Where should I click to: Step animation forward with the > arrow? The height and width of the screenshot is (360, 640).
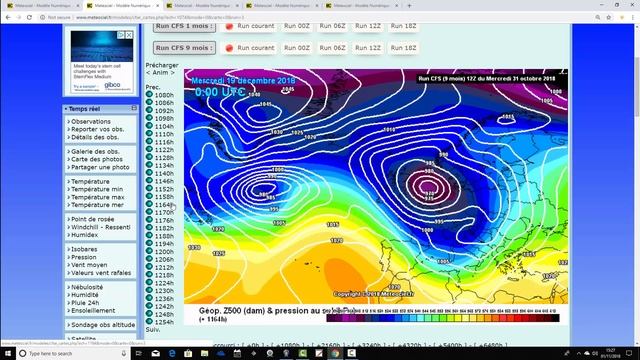pos(172,73)
